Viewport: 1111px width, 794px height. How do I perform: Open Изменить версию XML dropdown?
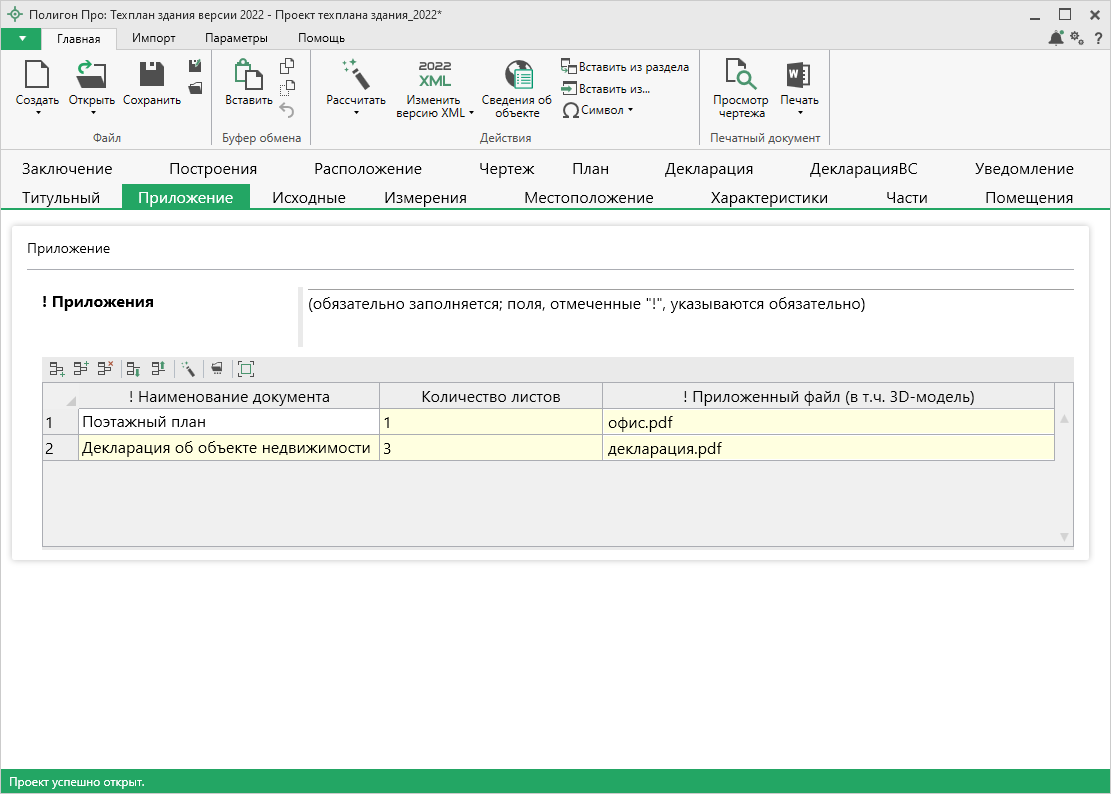click(x=471, y=113)
